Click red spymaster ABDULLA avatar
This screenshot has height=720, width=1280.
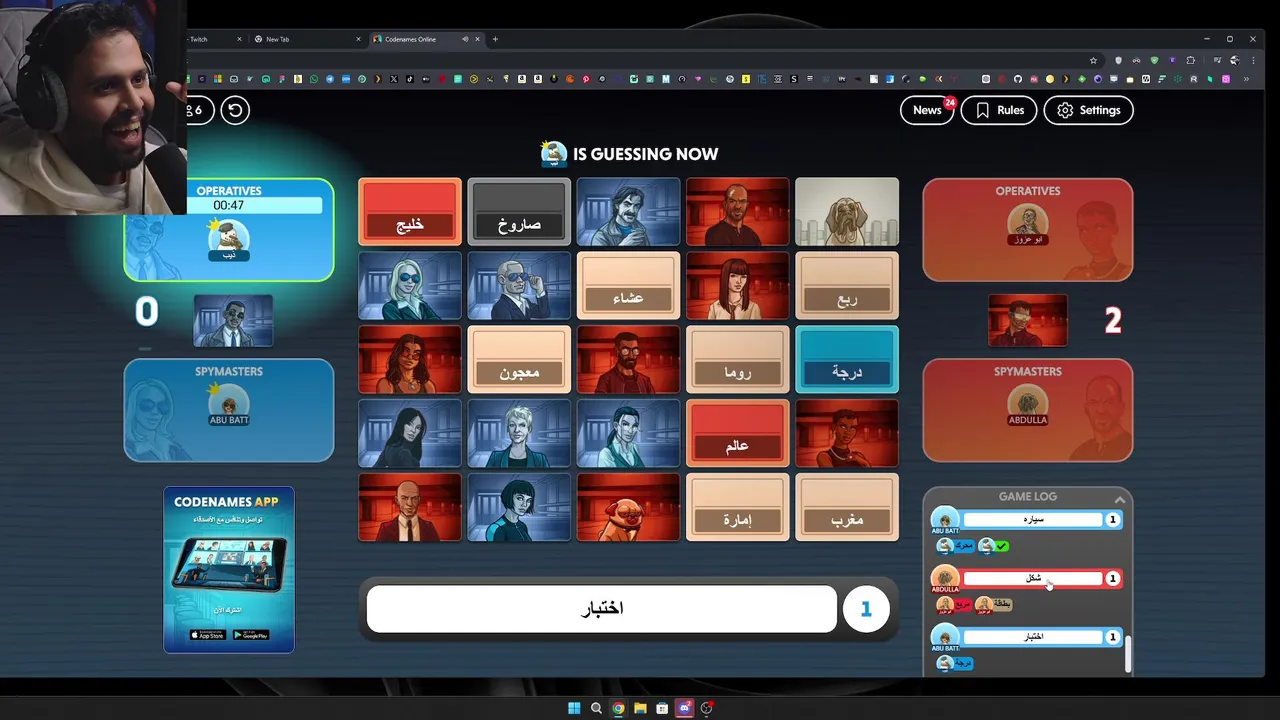point(1027,405)
